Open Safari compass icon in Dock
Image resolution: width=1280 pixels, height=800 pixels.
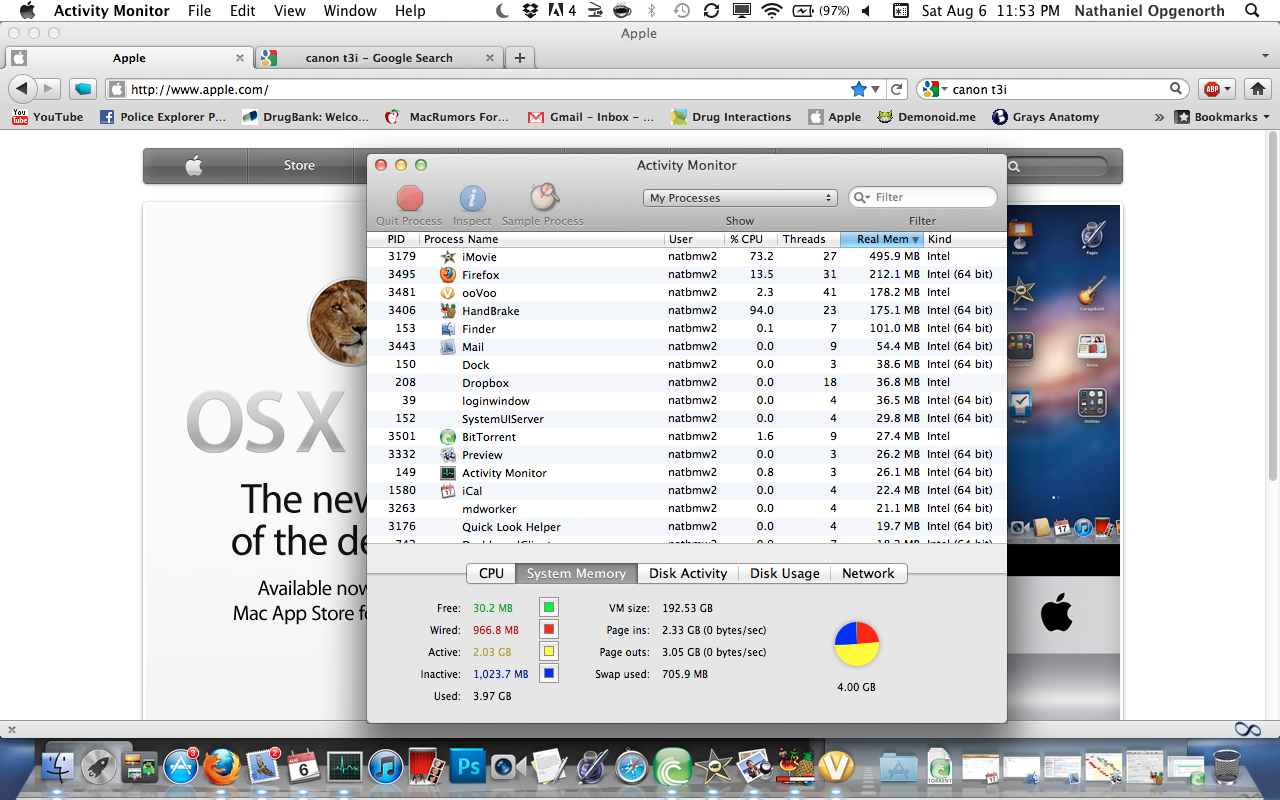click(x=631, y=767)
